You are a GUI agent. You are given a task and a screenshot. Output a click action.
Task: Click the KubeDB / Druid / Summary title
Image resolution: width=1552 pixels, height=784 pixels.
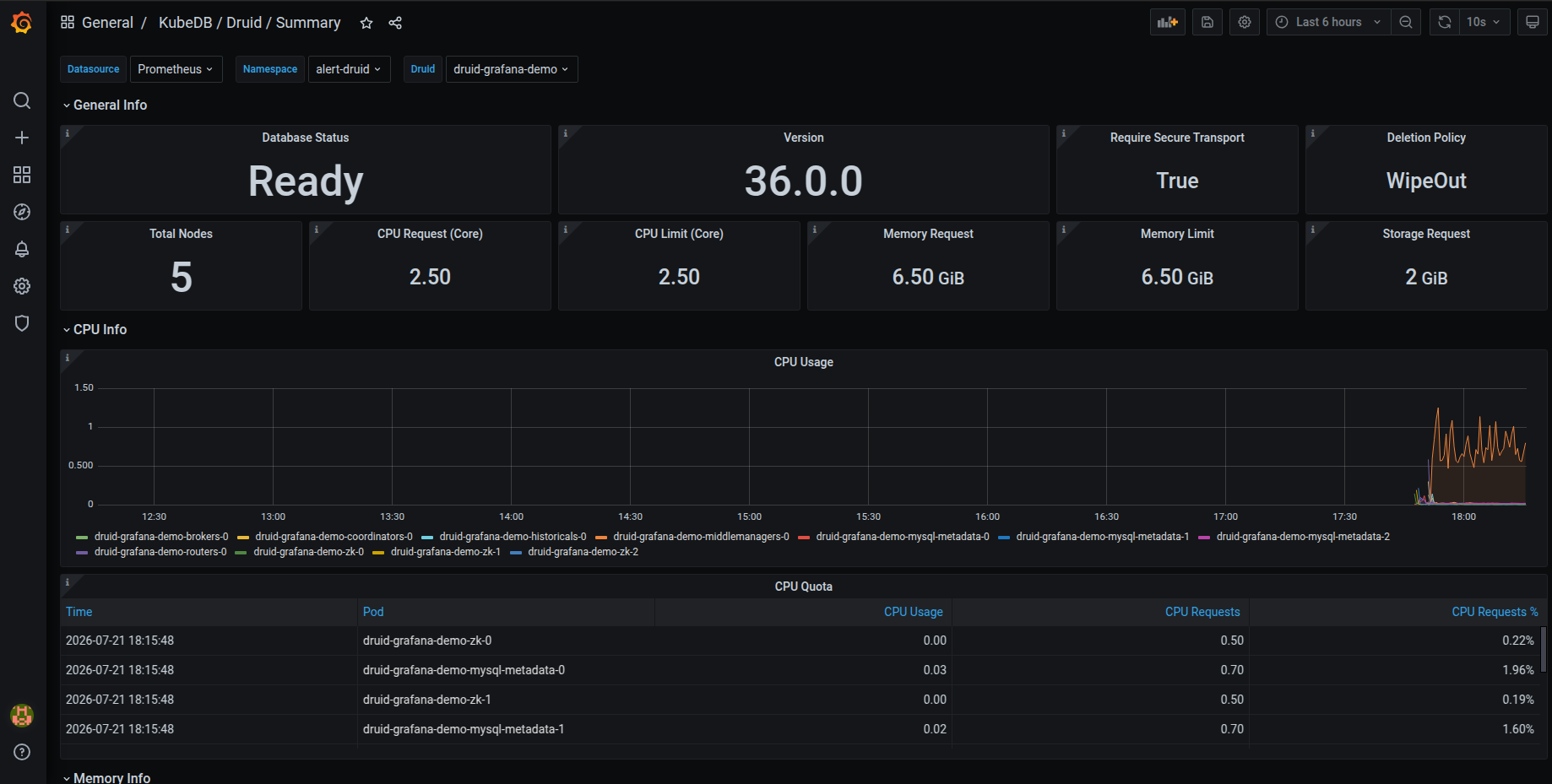click(250, 23)
